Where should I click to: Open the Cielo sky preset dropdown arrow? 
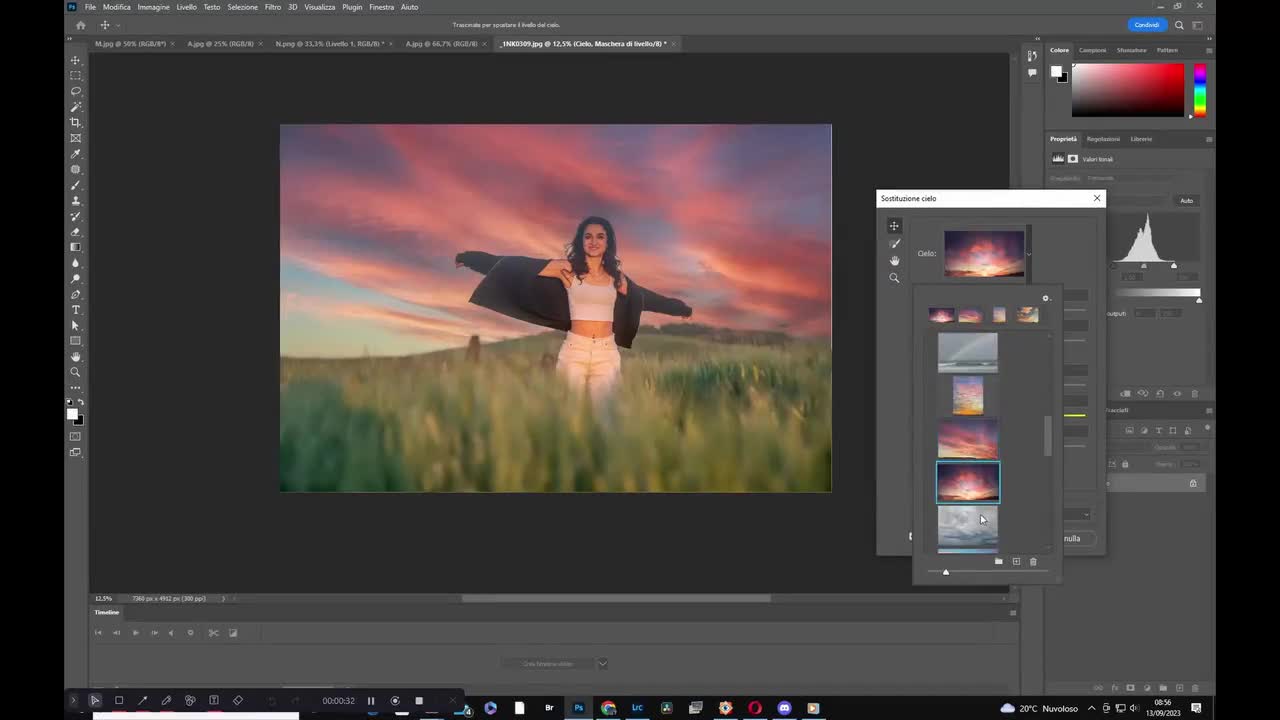pos(1028,254)
